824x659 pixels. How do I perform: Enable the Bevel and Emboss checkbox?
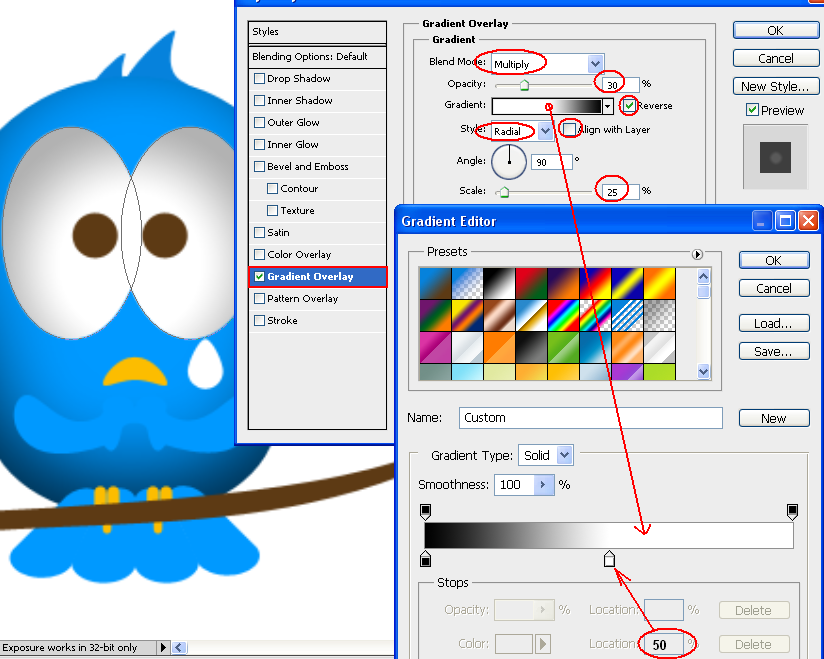point(259,167)
